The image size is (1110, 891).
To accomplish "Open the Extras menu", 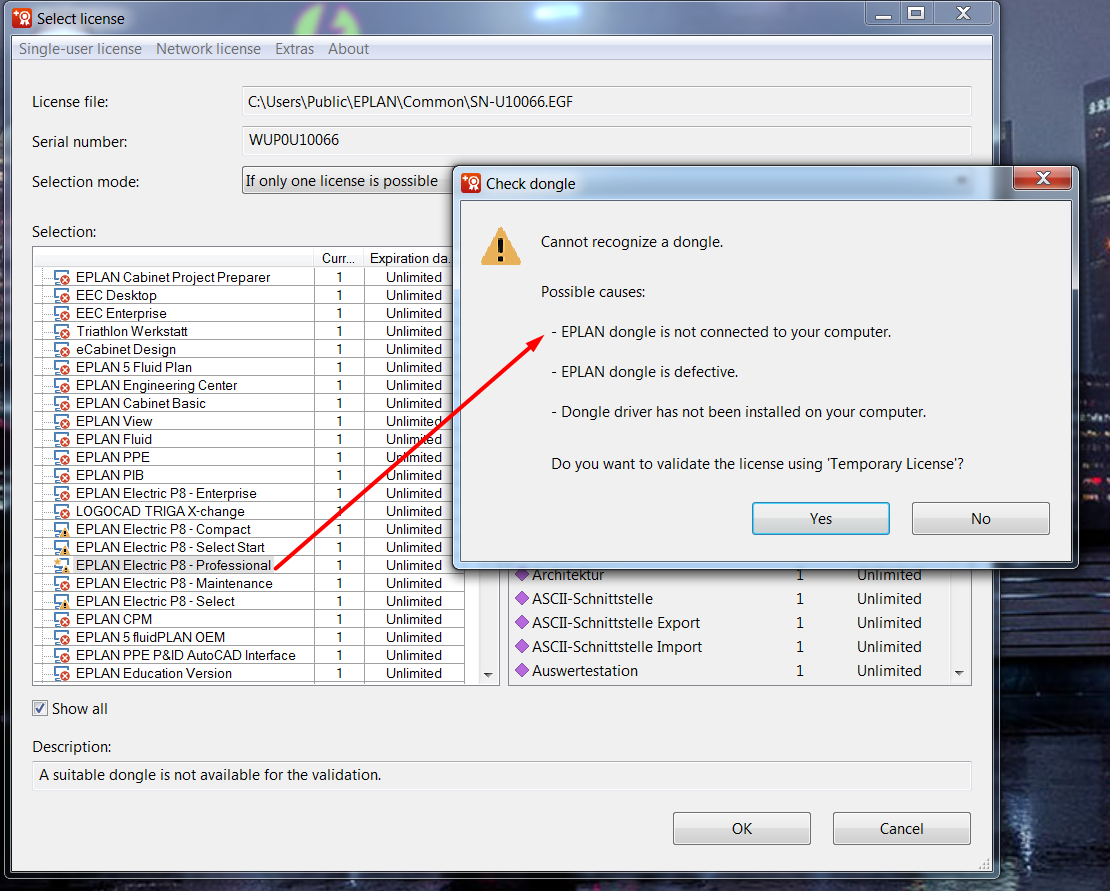I will (x=294, y=49).
